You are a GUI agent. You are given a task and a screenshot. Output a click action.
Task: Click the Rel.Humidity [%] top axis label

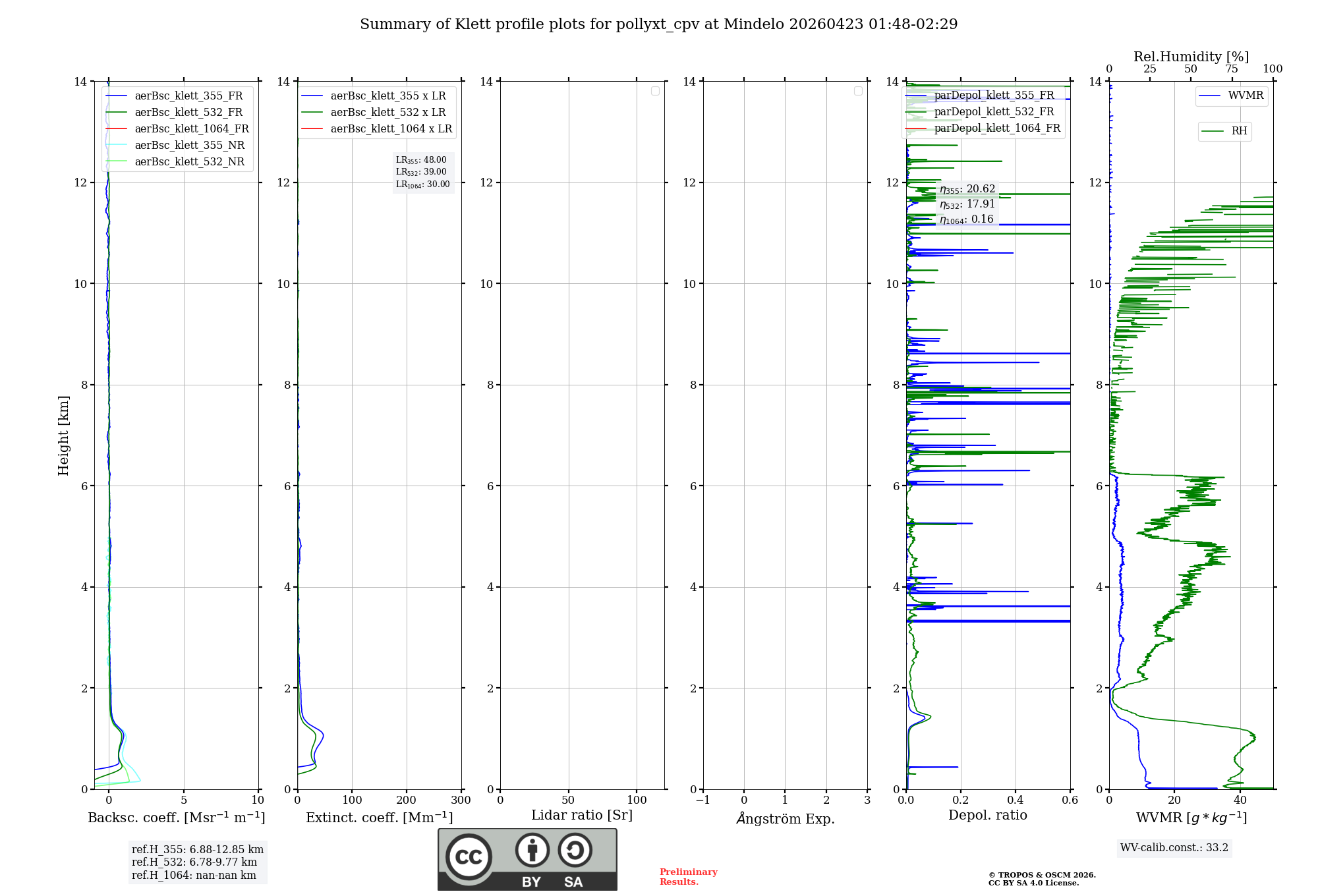coord(1191,57)
